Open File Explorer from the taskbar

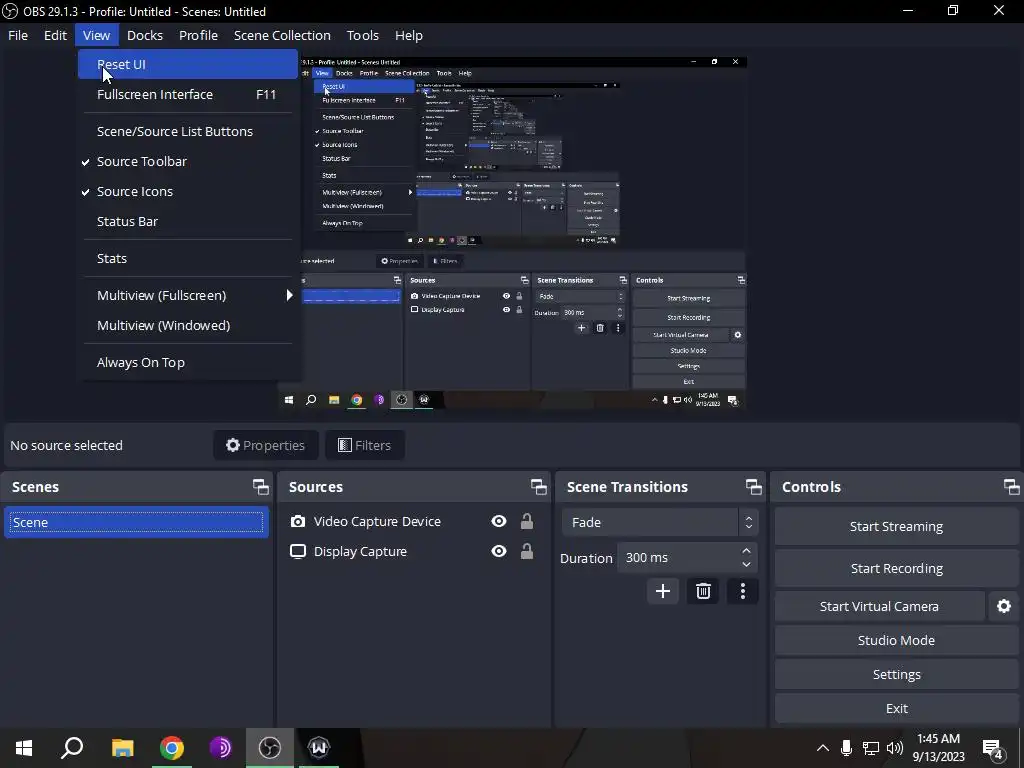tap(122, 748)
